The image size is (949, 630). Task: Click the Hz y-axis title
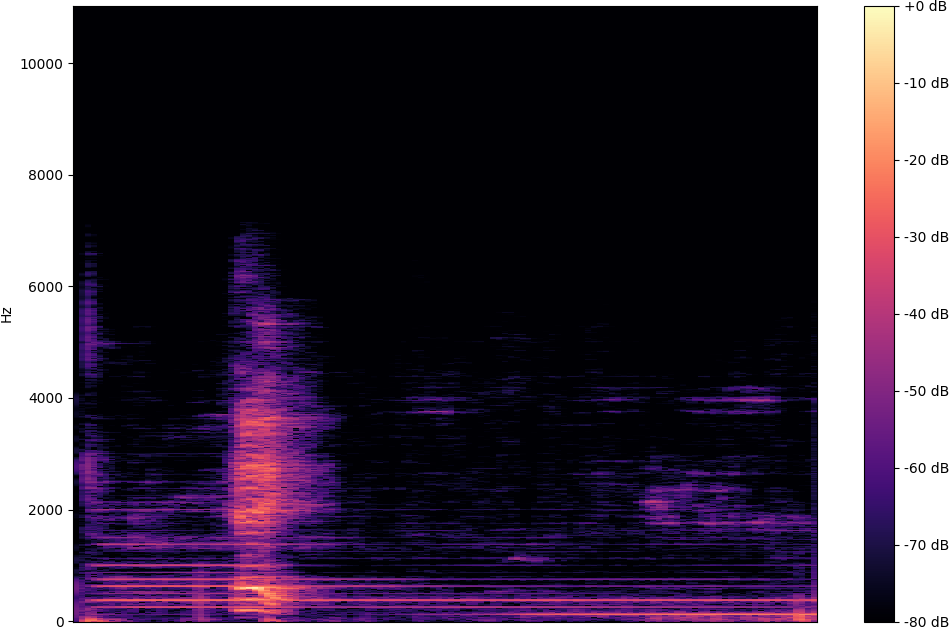click(7, 315)
